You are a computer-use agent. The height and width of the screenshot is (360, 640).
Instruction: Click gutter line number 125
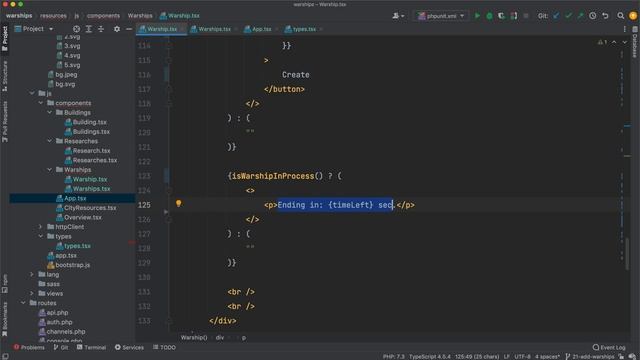pyautogui.click(x=144, y=205)
